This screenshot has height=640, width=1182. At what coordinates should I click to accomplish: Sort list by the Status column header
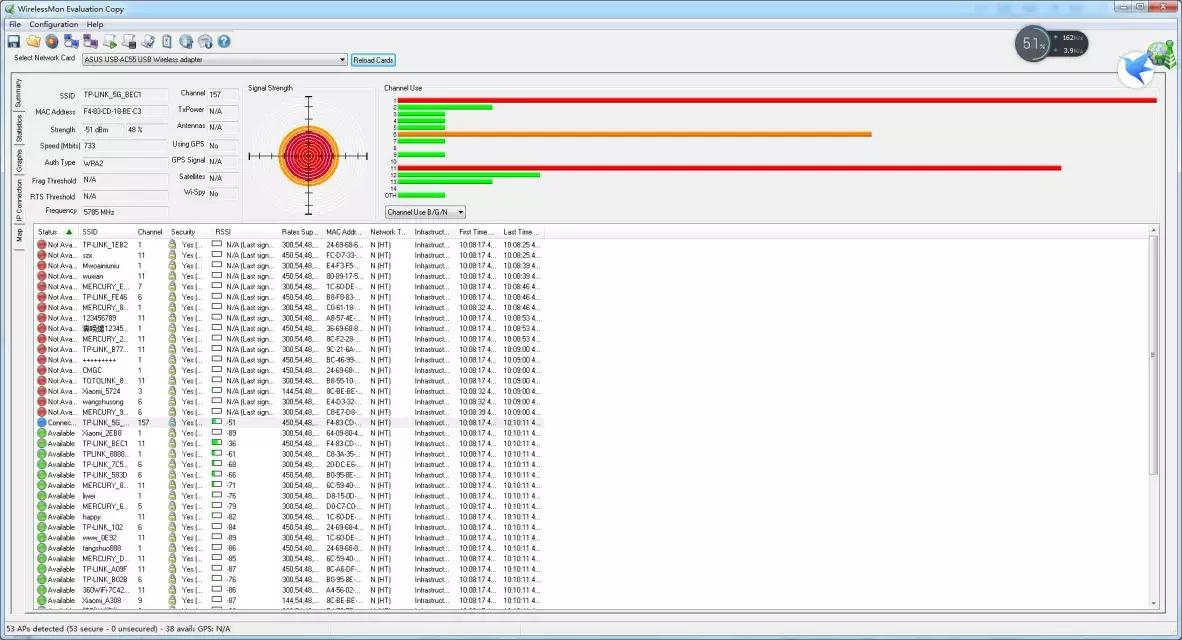point(54,232)
